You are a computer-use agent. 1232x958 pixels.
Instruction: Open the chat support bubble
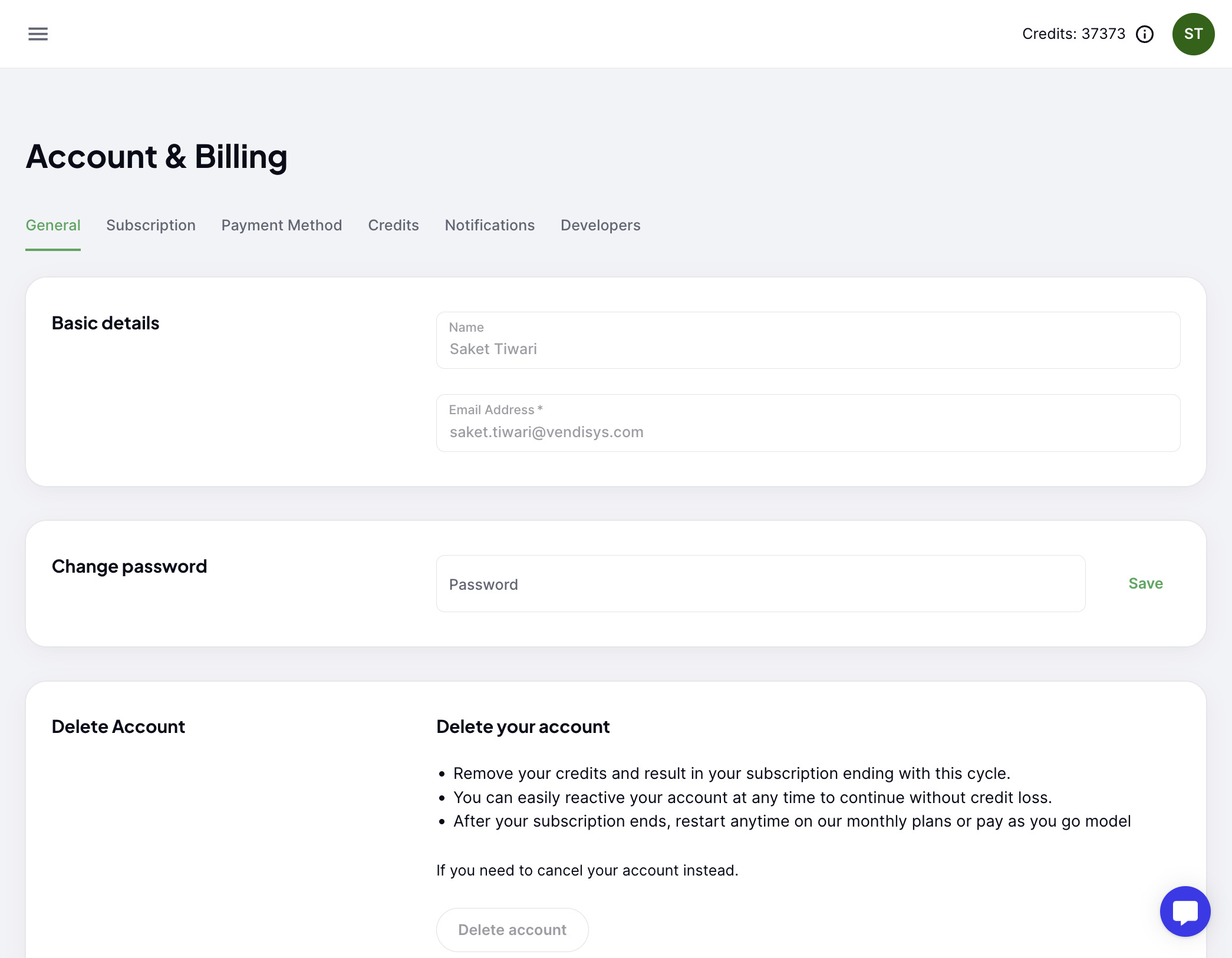[x=1185, y=911]
